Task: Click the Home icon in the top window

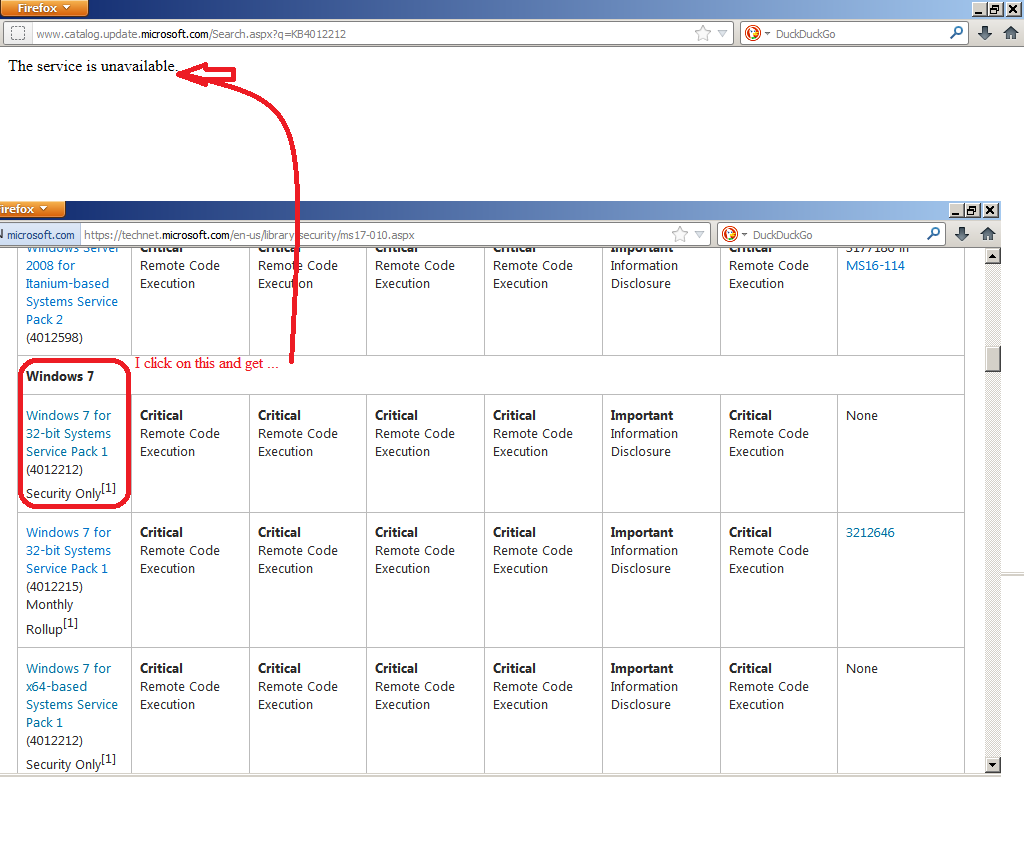Action: [1011, 33]
